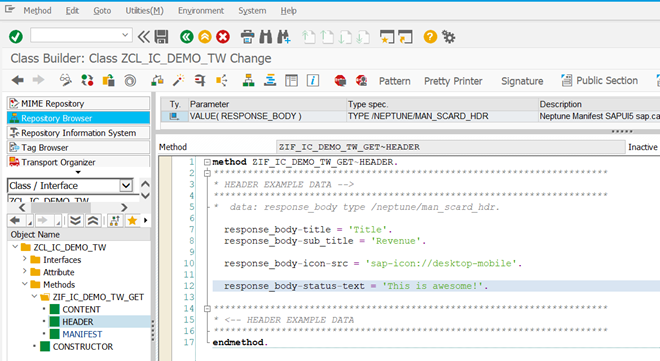Click the Signature button
The image size is (660, 361).
522,81
